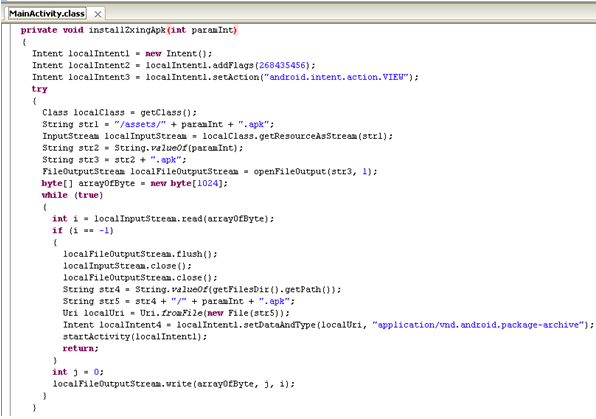
Task: Click the byte array size 1024
Action: [208, 183]
